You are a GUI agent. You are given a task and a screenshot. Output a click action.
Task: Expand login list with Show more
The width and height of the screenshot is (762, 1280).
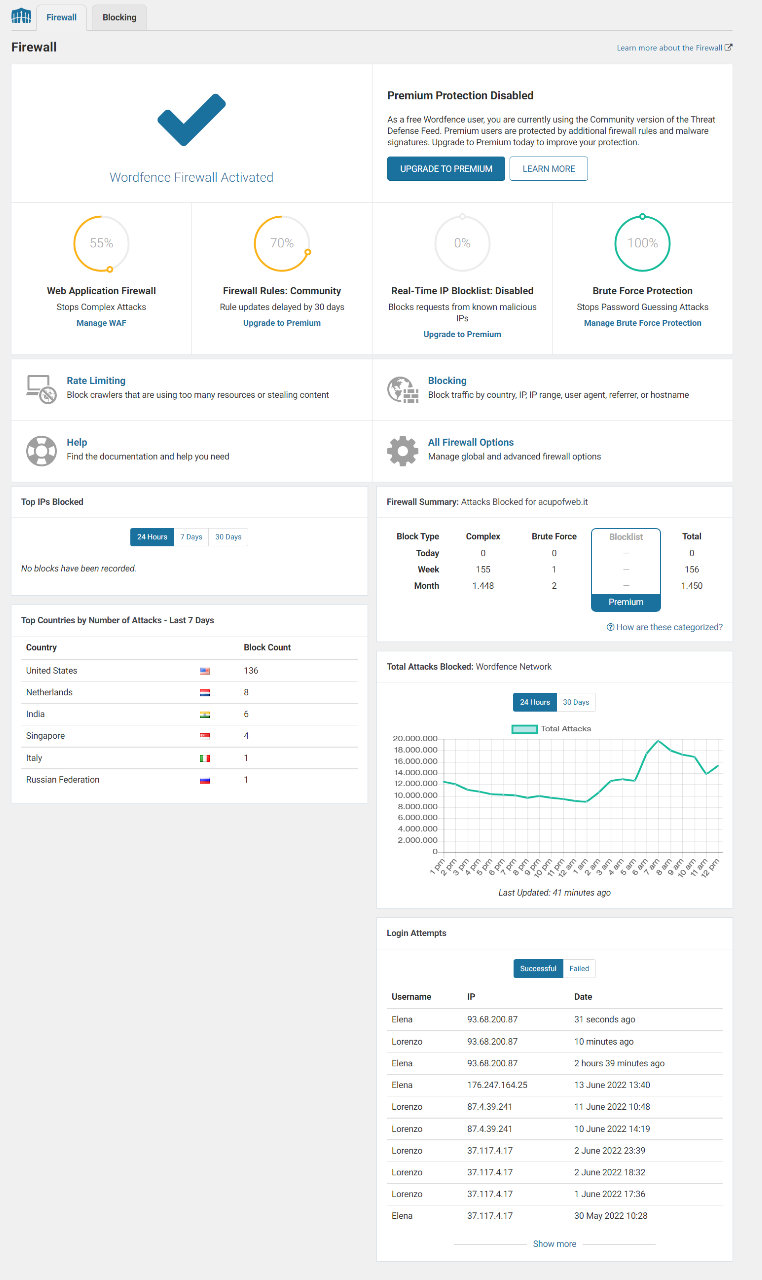[554, 1244]
